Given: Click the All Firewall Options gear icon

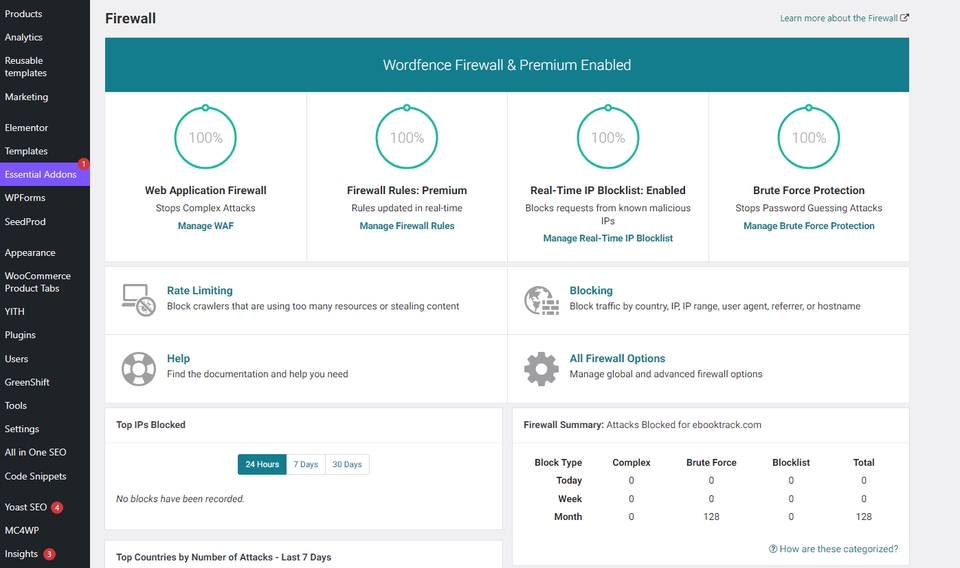Looking at the screenshot, I should [541, 368].
